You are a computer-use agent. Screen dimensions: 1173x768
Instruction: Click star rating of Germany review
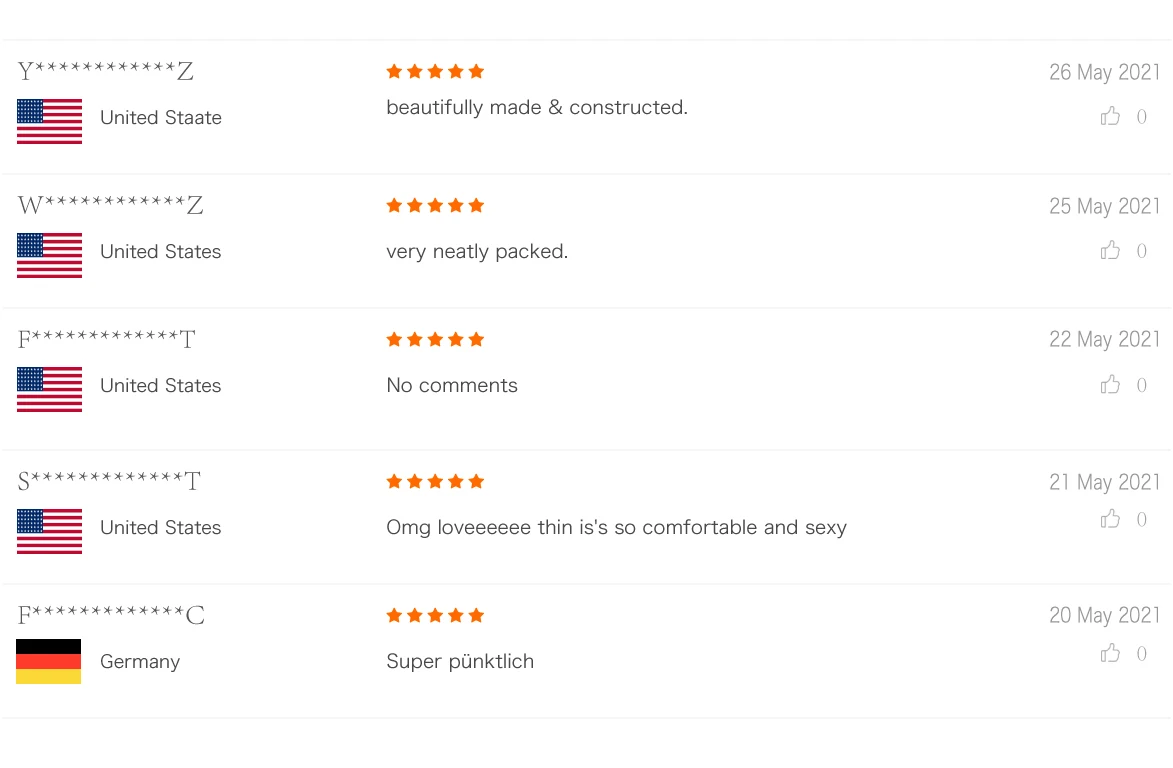point(435,615)
